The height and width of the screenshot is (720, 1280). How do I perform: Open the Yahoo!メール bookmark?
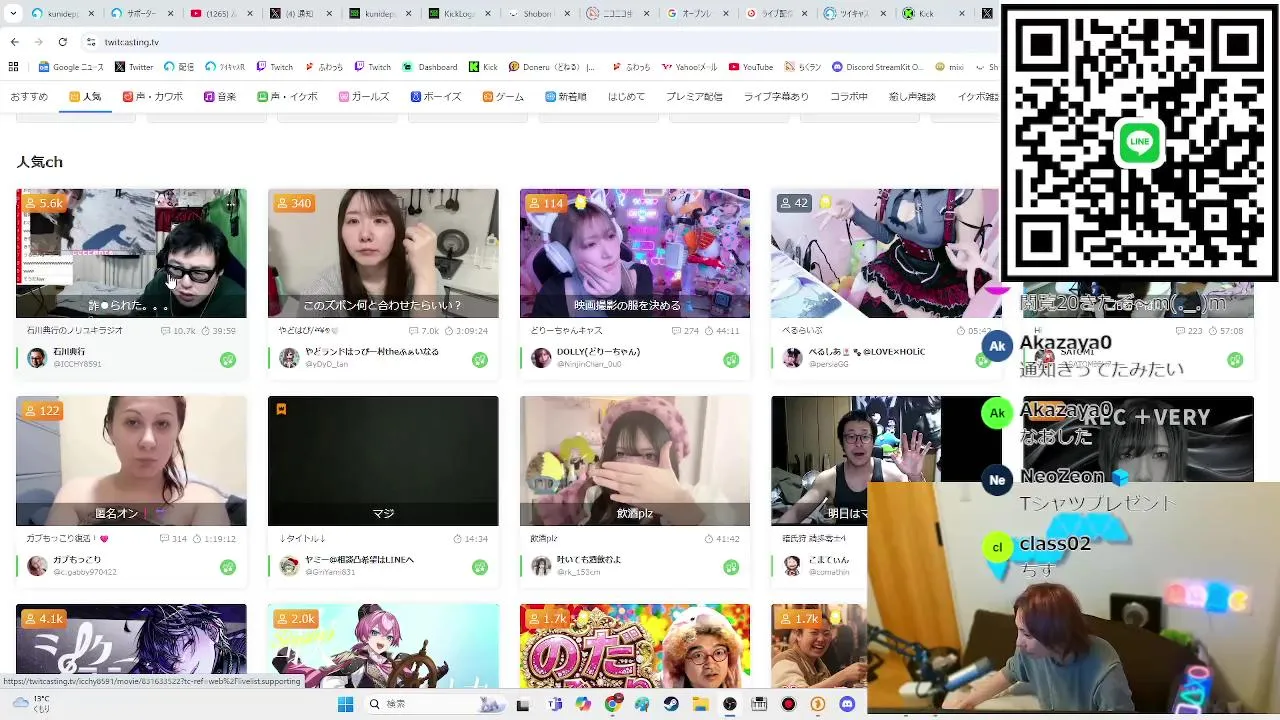coord(689,67)
